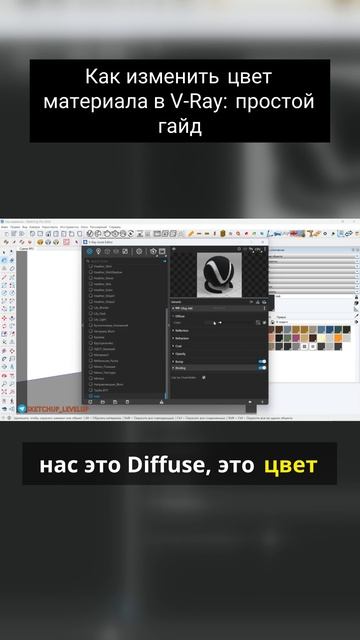Open the 'В модели' materials library dropdown
This screenshot has height=640, width=360.
[x=311, y=322]
